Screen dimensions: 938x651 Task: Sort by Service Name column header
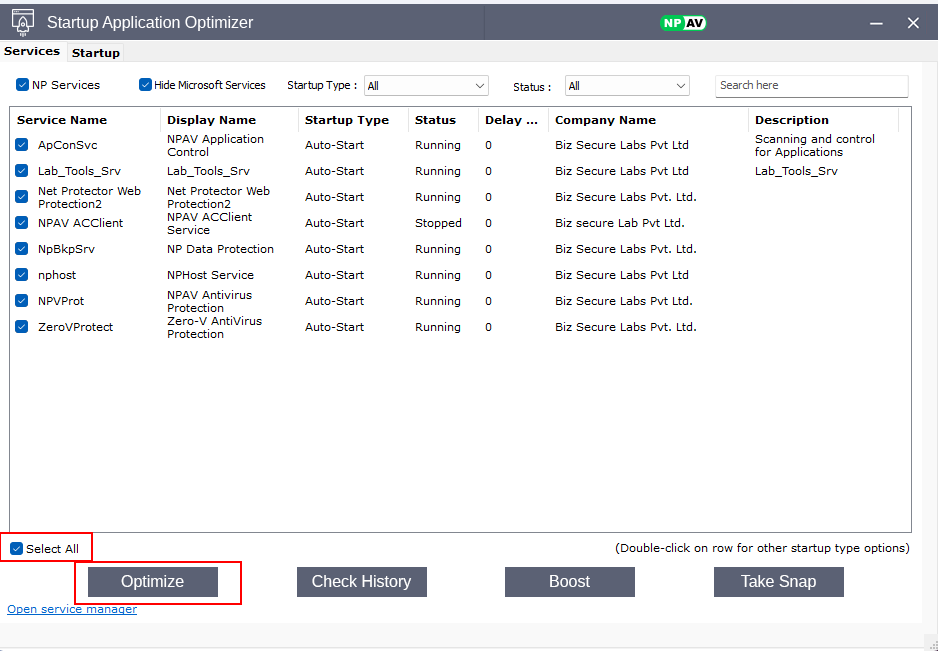coord(62,120)
